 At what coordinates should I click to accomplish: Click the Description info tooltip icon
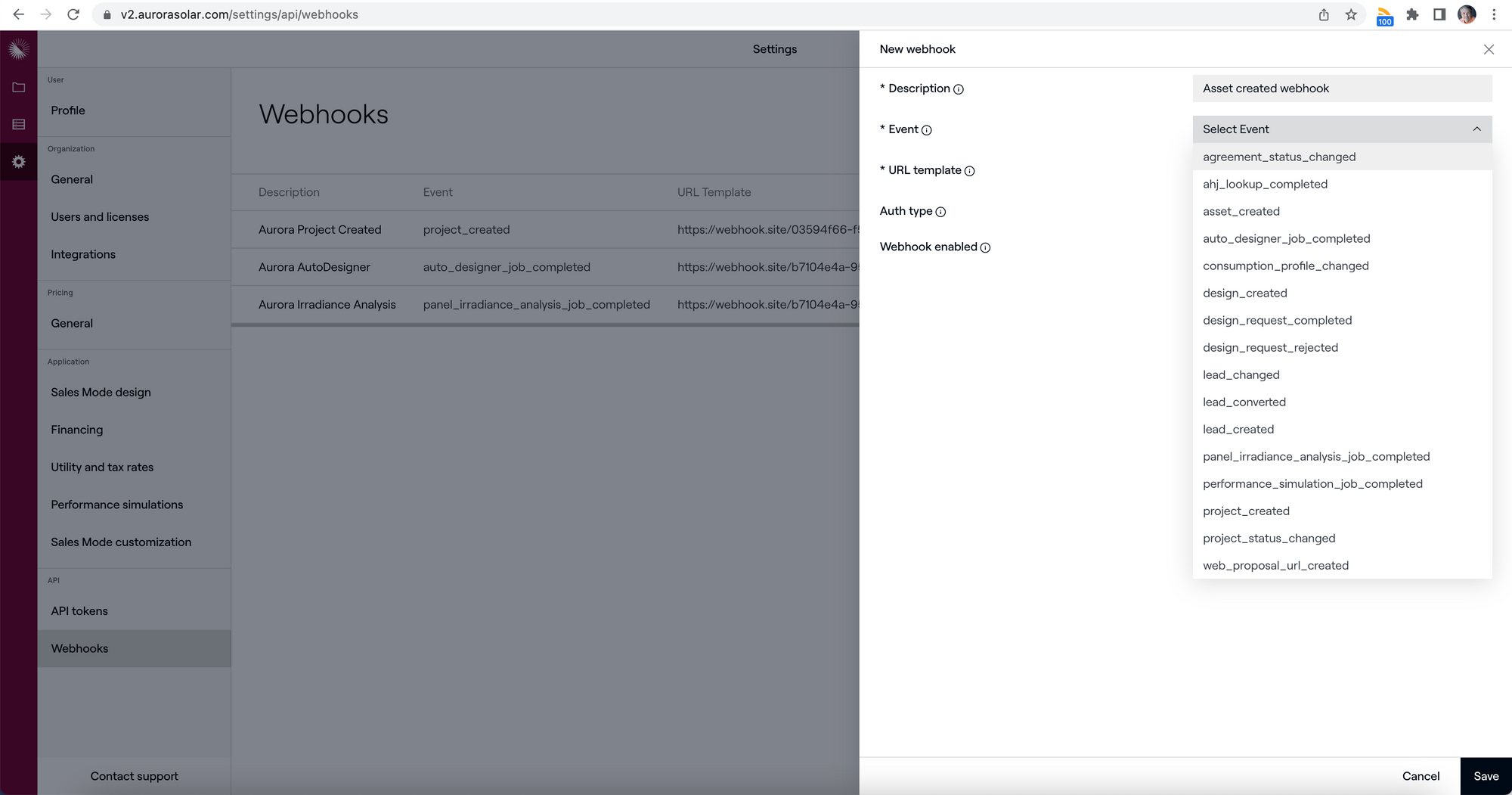pyautogui.click(x=959, y=89)
